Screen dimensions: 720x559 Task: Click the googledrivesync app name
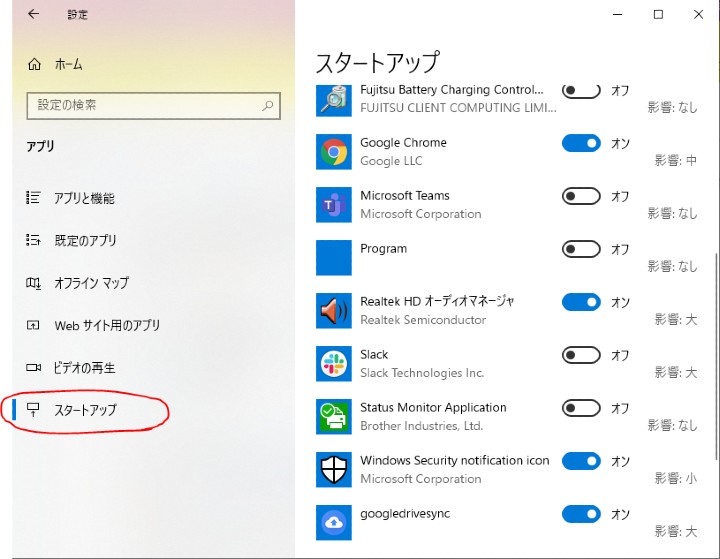coord(405,514)
